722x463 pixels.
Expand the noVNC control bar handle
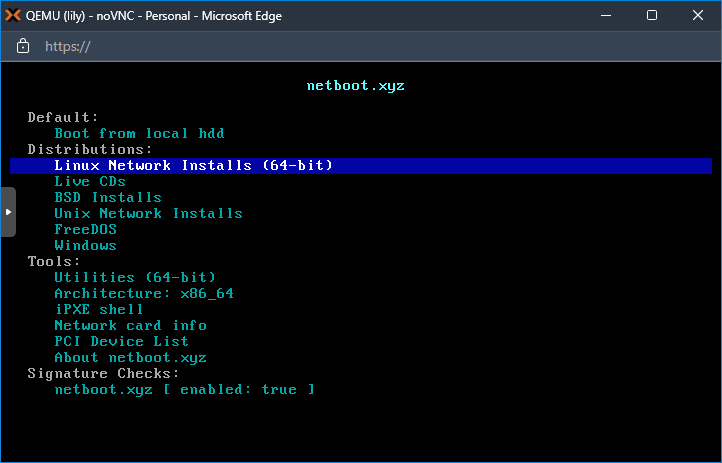point(8,212)
